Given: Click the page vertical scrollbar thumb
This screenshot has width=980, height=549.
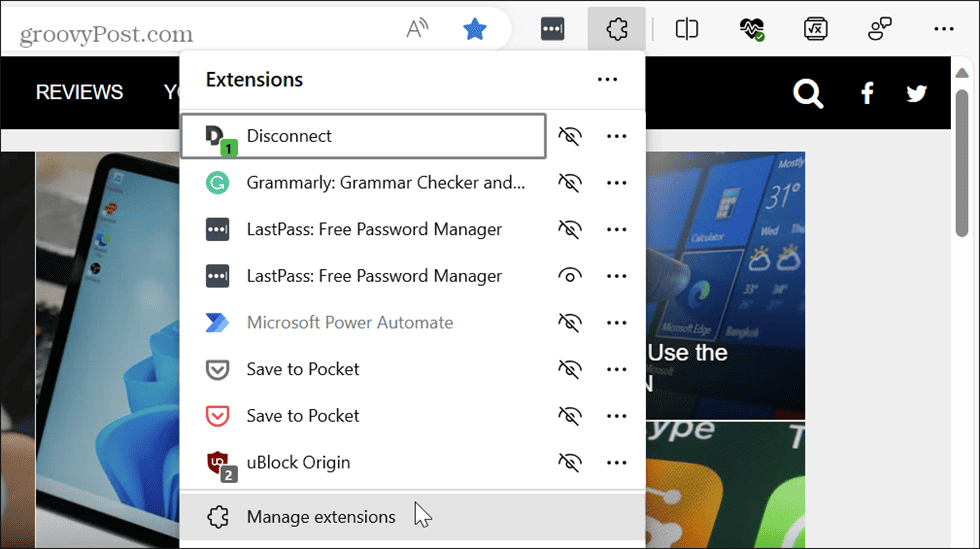Looking at the screenshot, I should 962,164.
